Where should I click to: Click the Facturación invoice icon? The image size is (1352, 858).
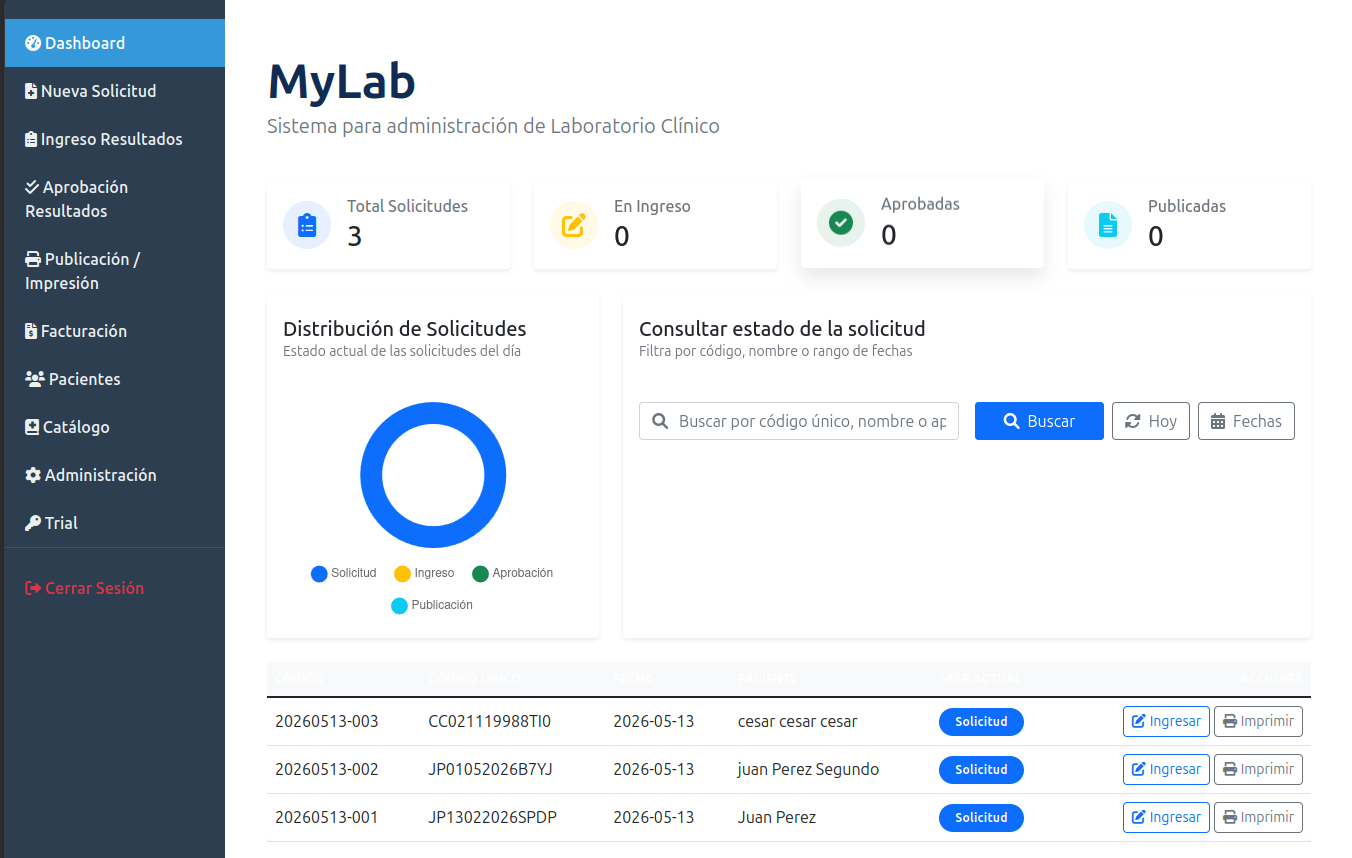point(31,331)
